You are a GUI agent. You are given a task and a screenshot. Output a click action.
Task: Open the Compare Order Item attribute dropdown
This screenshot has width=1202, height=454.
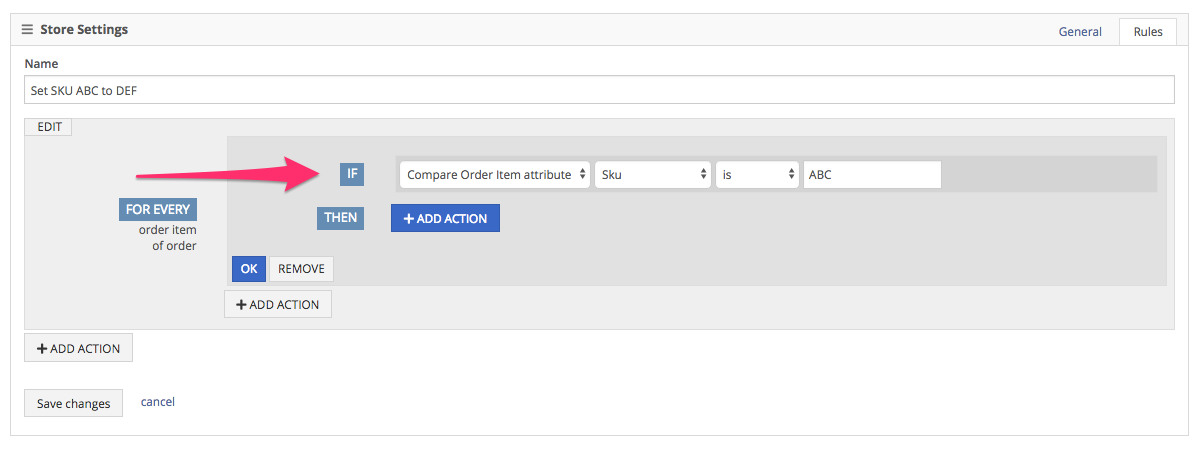[495, 175]
